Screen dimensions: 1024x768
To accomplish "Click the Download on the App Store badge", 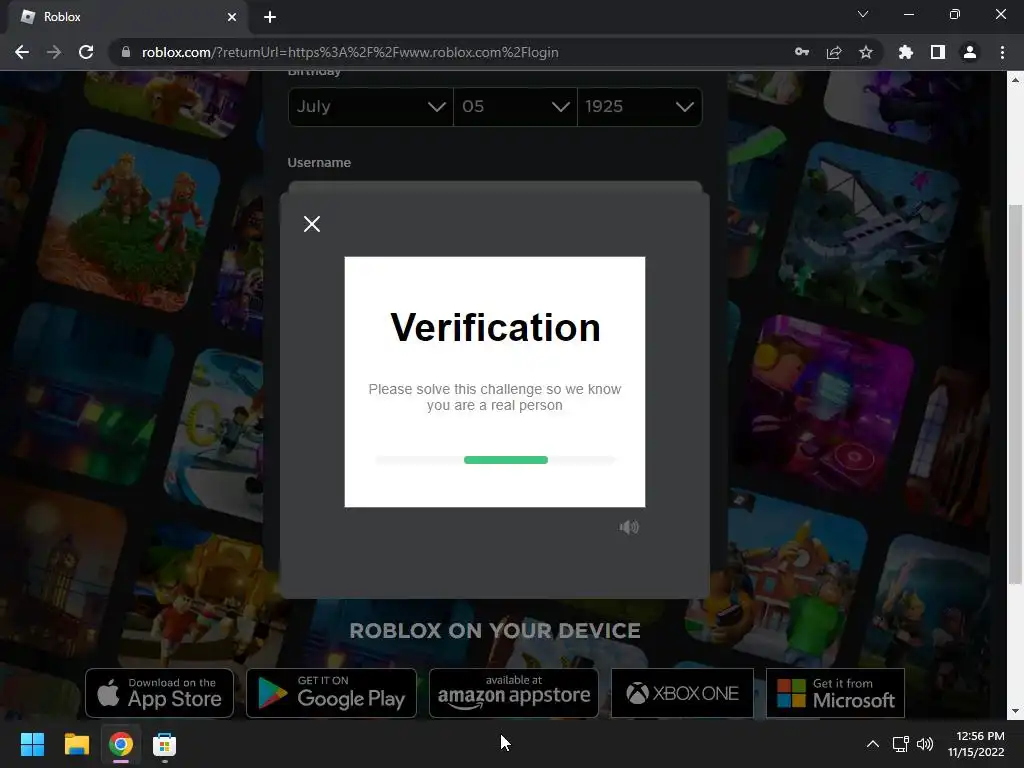I will pyautogui.click(x=159, y=693).
